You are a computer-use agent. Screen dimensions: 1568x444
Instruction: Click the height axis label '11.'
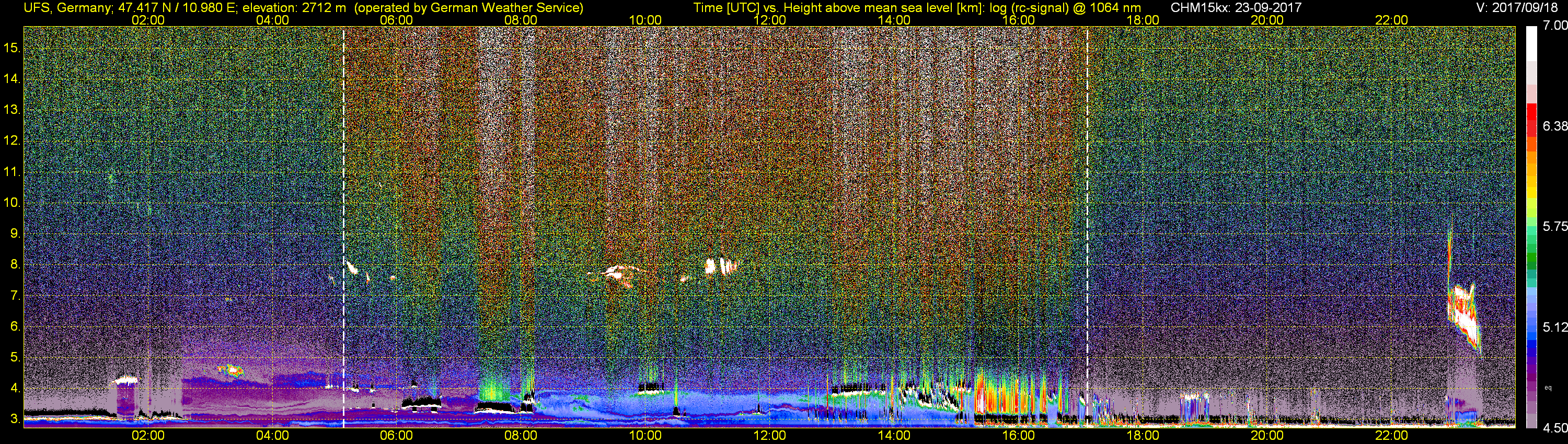pos(12,171)
